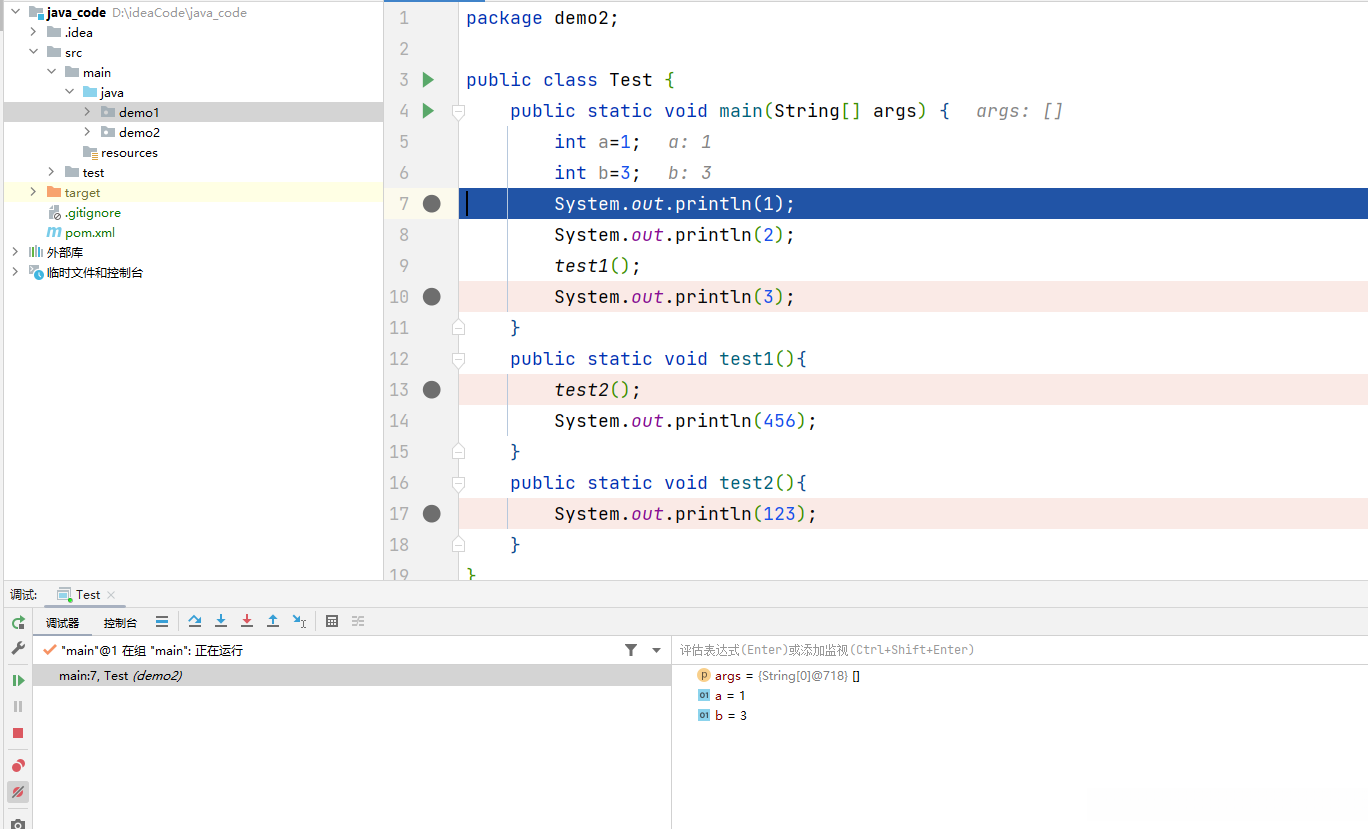
Task: Click the Step Over debugger icon
Action: point(195,621)
